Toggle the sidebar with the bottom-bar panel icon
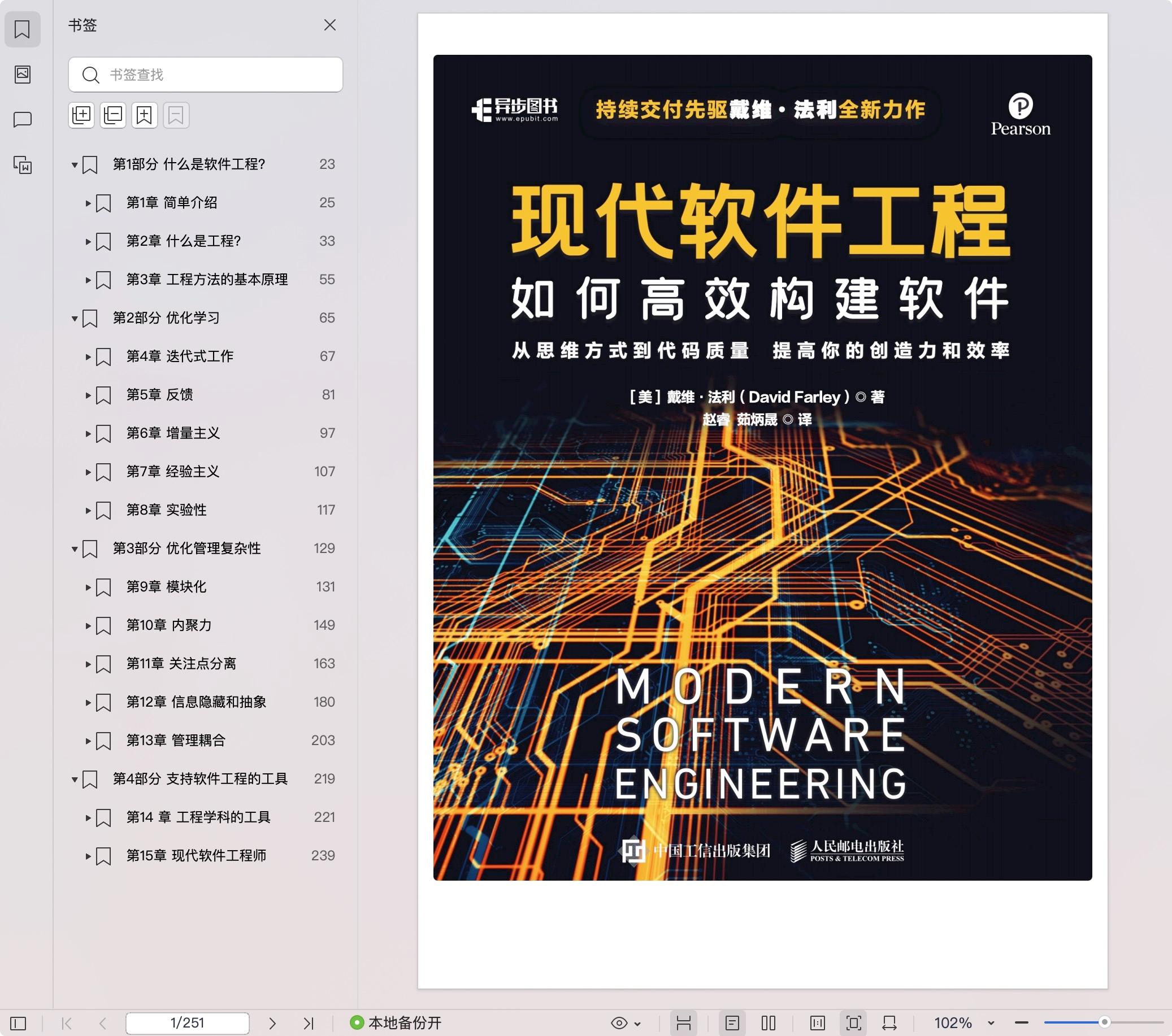This screenshot has height=1036, width=1172. (x=18, y=1023)
